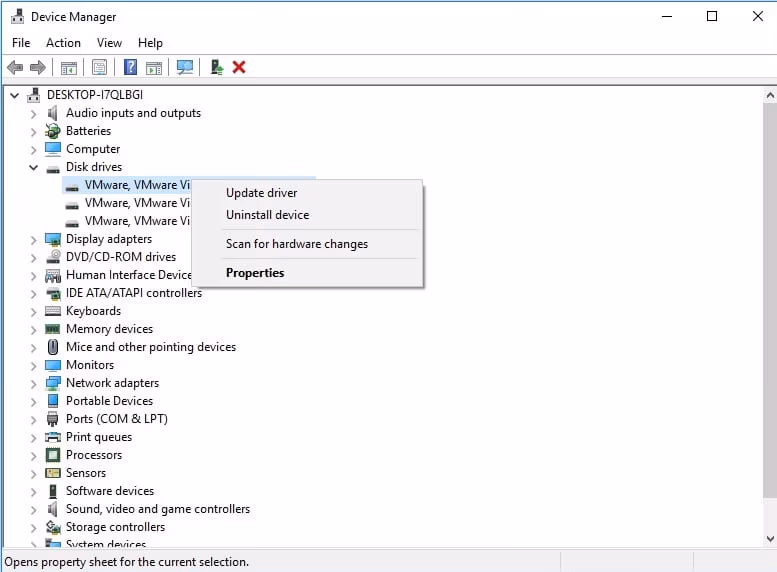Open the Action menu
The height and width of the screenshot is (572, 777).
pyautogui.click(x=63, y=43)
